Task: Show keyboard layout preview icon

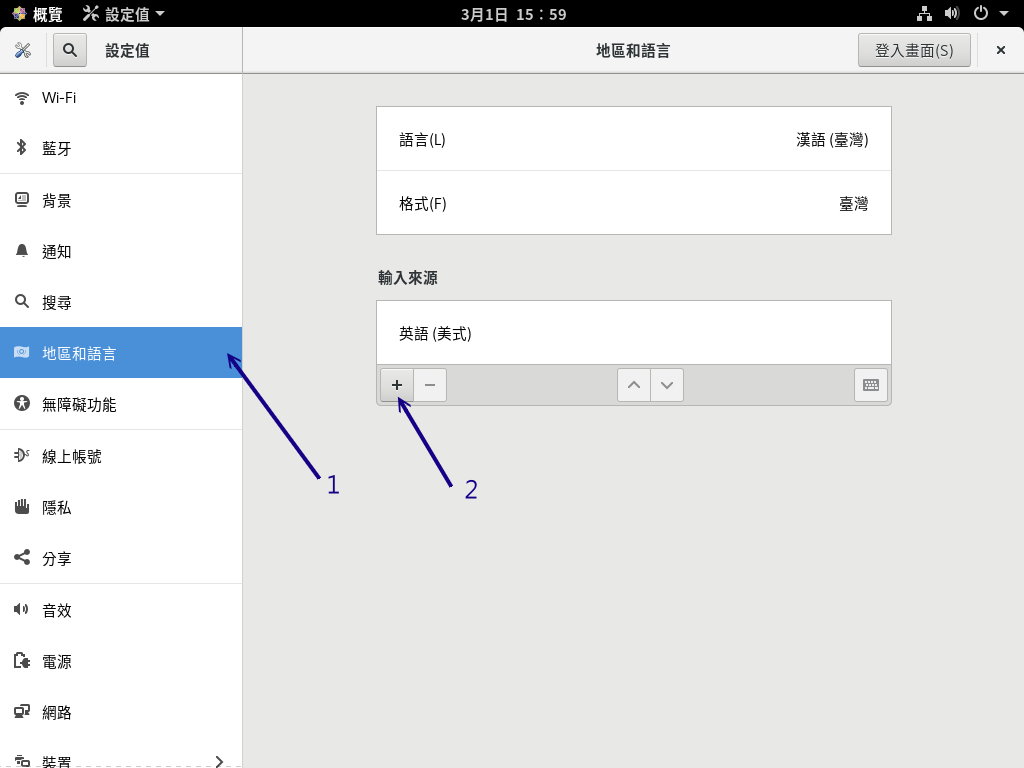Action: (x=870, y=385)
